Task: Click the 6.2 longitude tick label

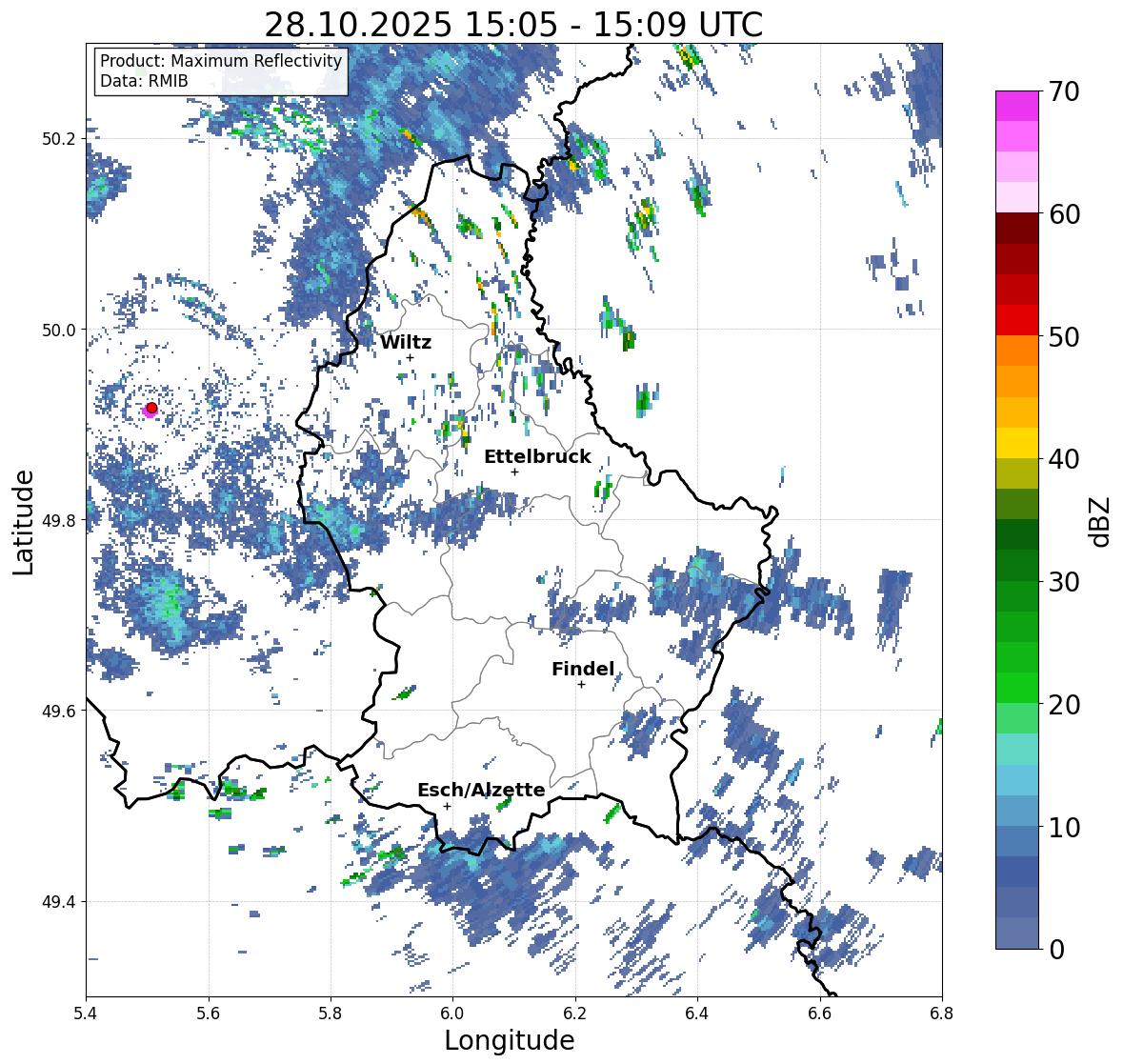Action: (x=575, y=1013)
